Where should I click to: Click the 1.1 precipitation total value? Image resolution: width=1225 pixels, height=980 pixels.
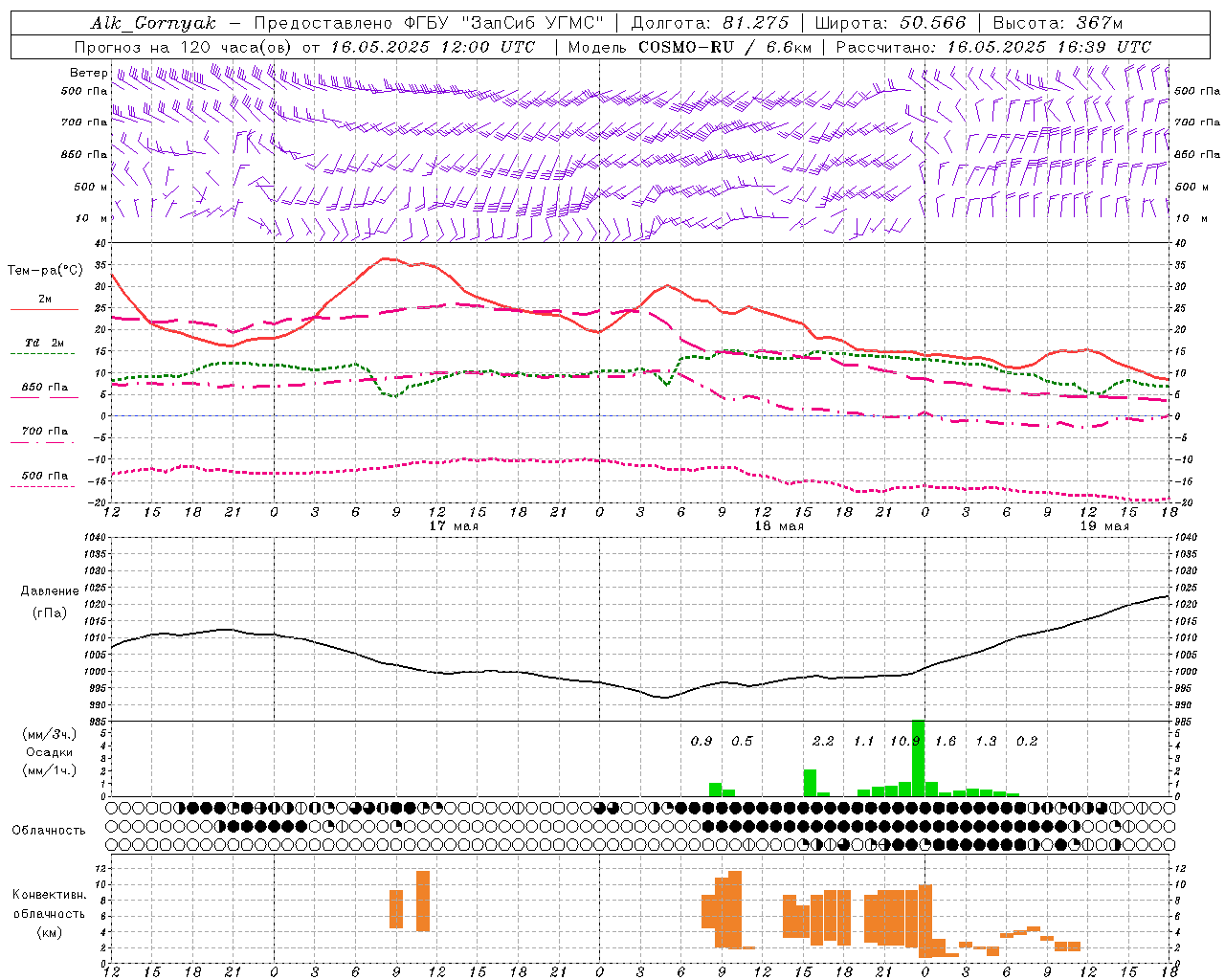click(864, 741)
